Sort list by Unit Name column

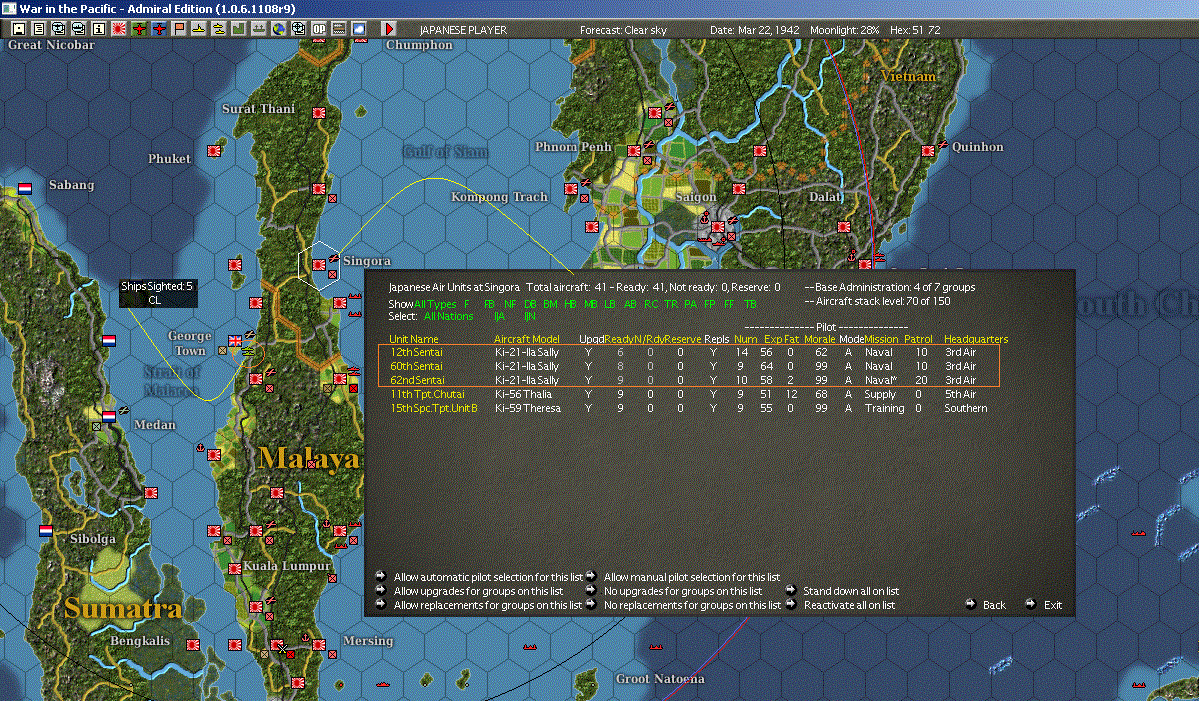click(x=414, y=339)
